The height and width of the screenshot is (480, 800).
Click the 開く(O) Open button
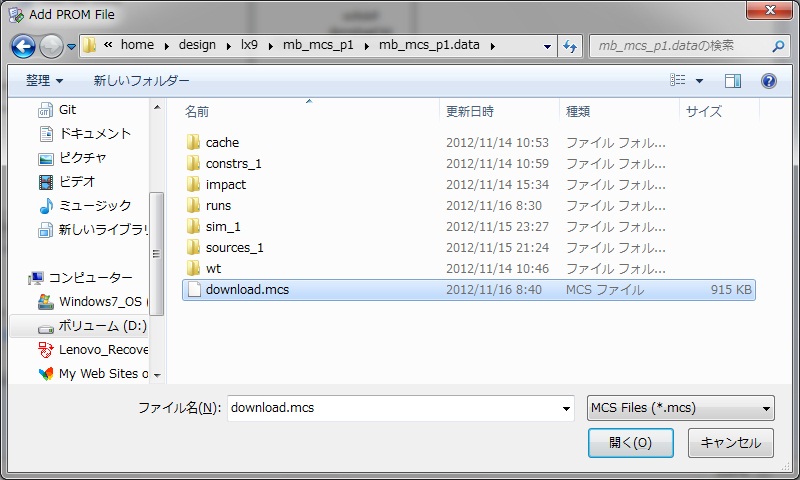(x=631, y=443)
